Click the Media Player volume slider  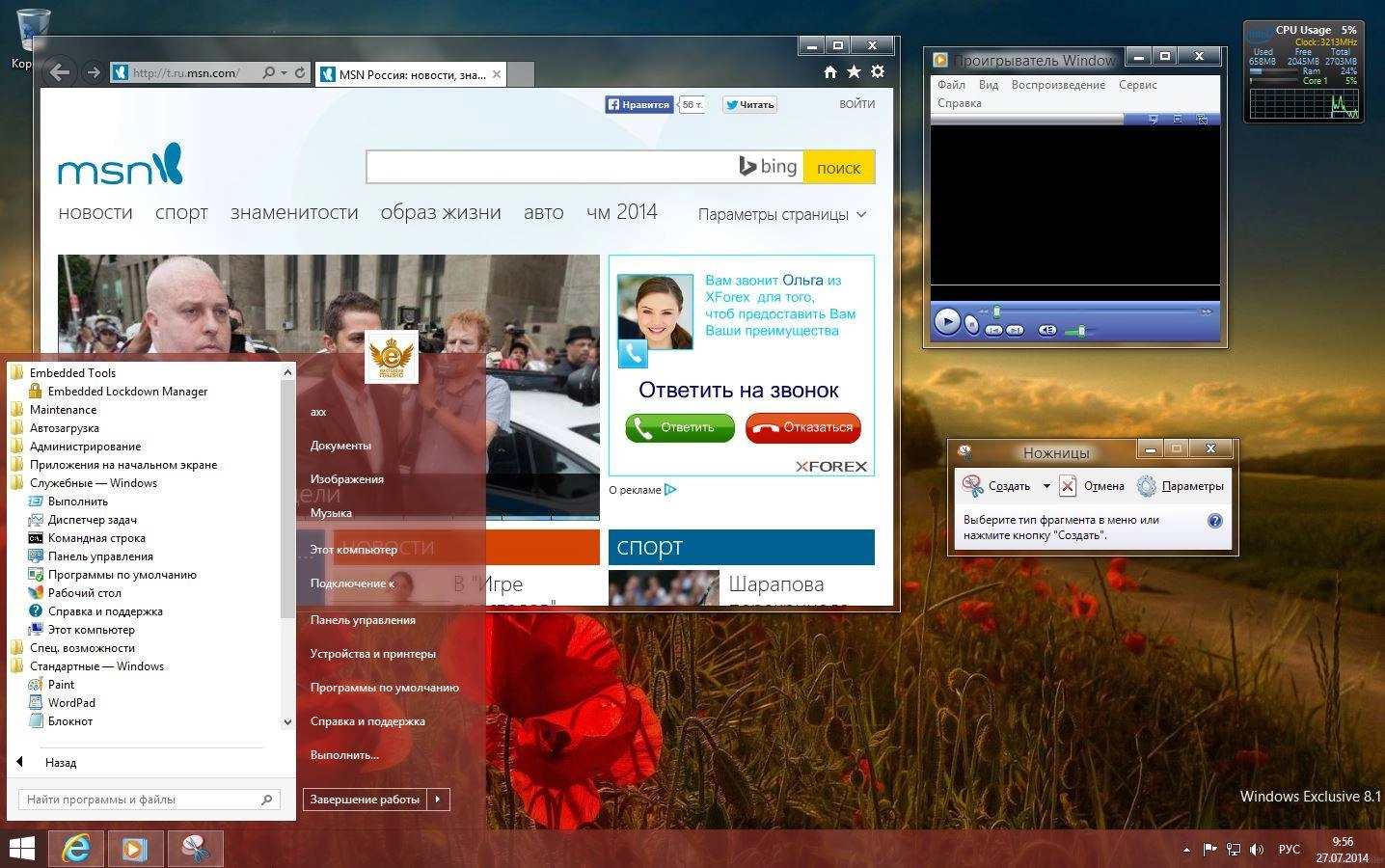1082,330
